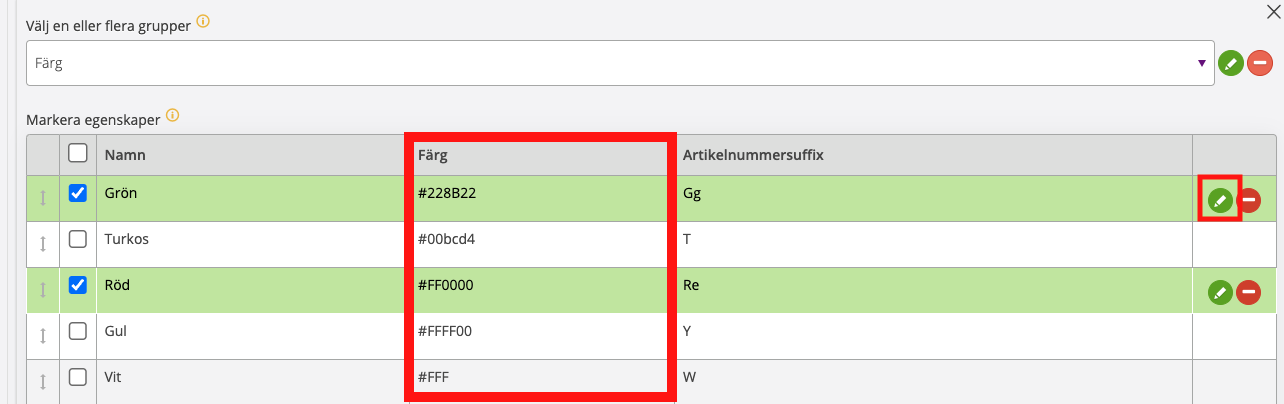The width and height of the screenshot is (1284, 404).
Task: Edit the selected Färg group
Action: pos(1231,63)
